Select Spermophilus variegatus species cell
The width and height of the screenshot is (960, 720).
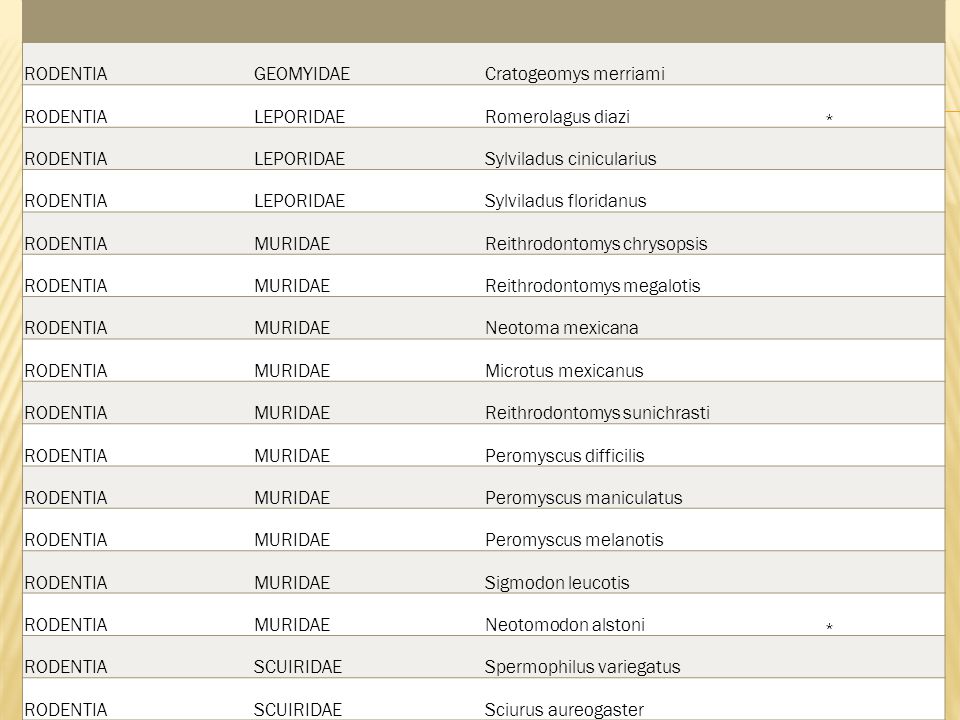(x=582, y=667)
